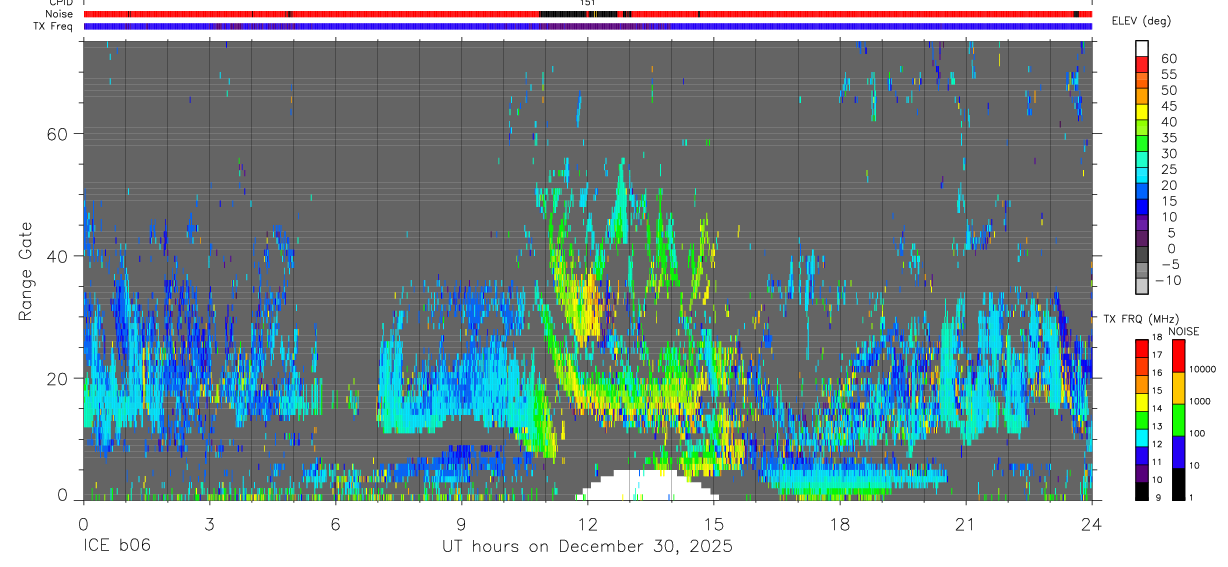Click the '100' label on NOISE legend

pos(1196,433)
